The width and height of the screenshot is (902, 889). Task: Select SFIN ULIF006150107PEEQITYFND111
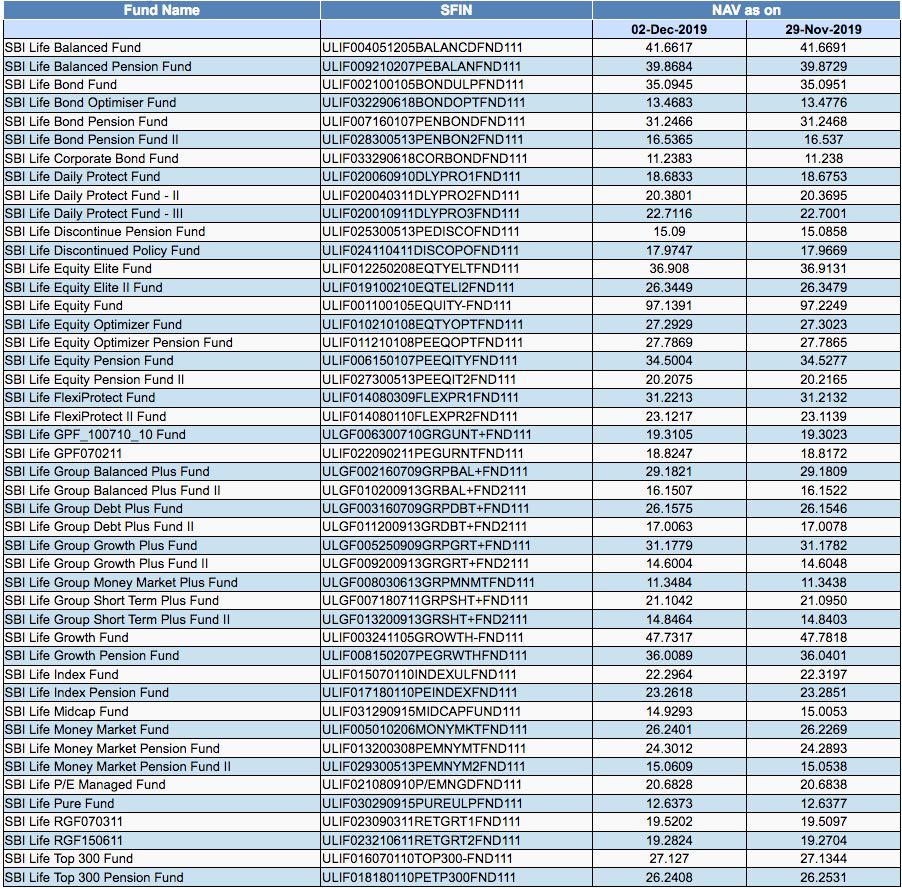(420, 361)
